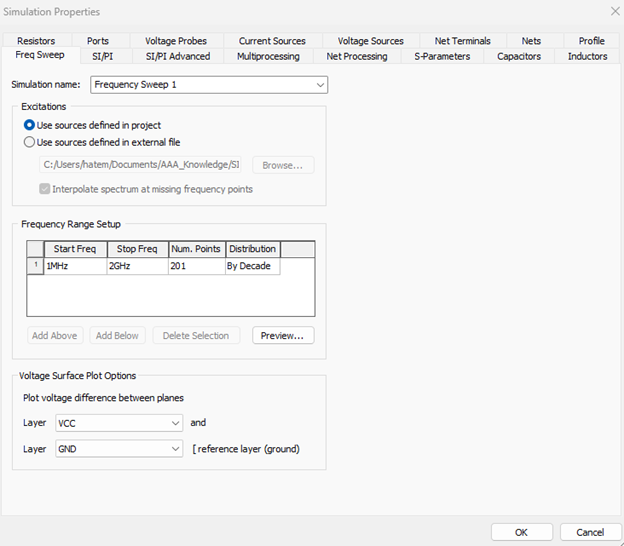The image size is (624, 546).
Task: Click the 2GHz Stop Freq cell
Action: [136, 266]
